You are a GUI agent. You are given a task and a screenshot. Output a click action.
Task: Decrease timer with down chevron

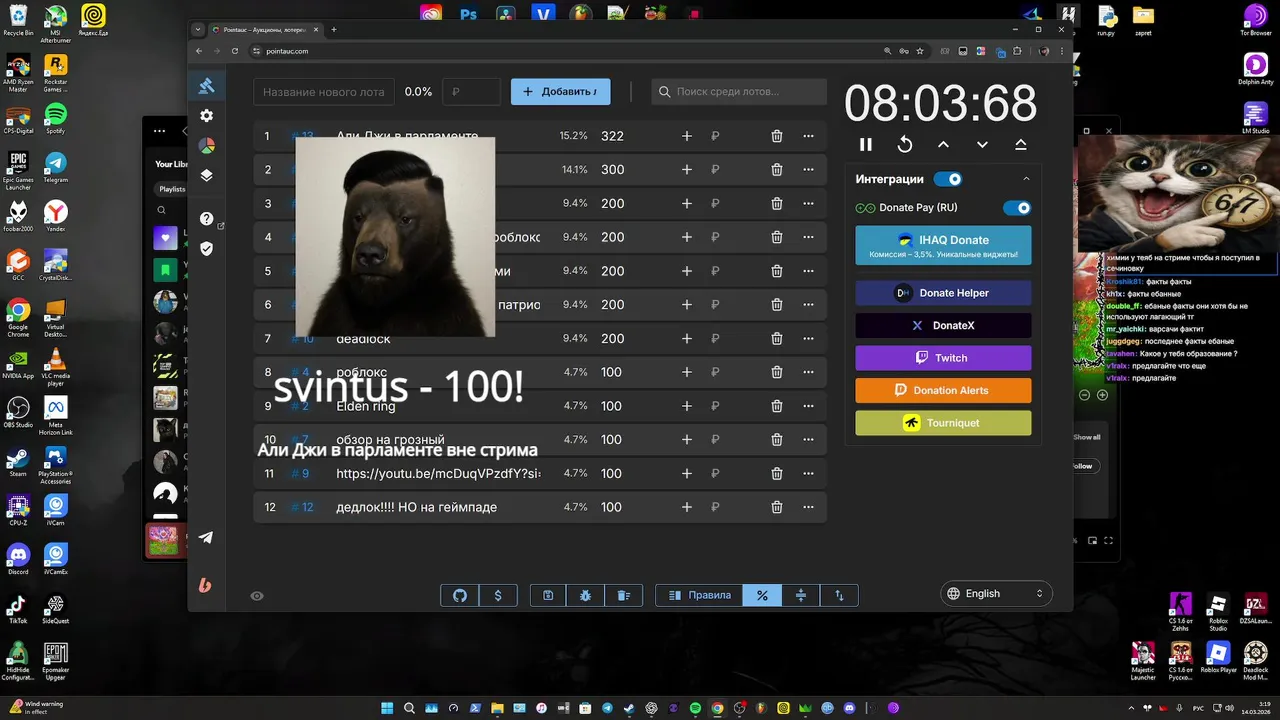(982, 144)
